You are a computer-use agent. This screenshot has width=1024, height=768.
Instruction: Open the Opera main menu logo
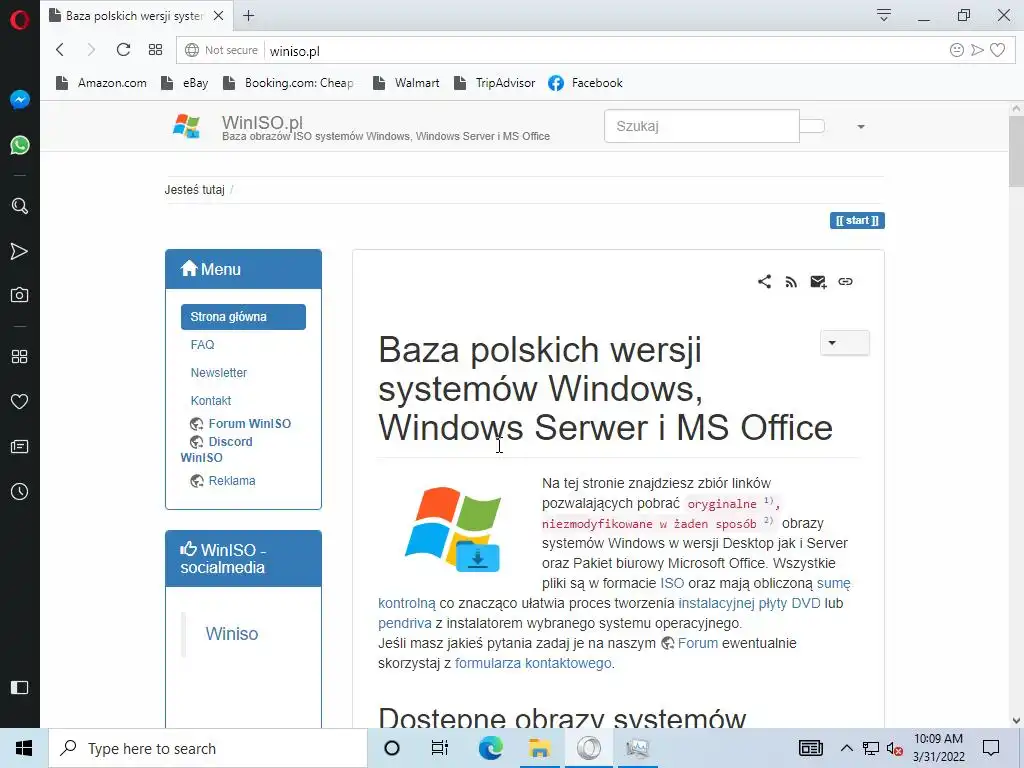click(20, 20)
